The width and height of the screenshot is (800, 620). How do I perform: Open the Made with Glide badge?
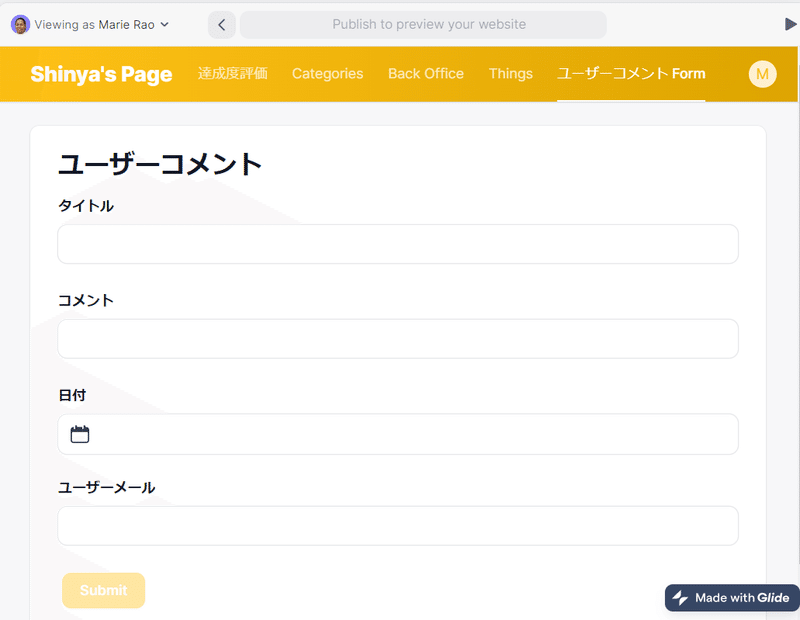pyautogui.click(x=732, y=598)
